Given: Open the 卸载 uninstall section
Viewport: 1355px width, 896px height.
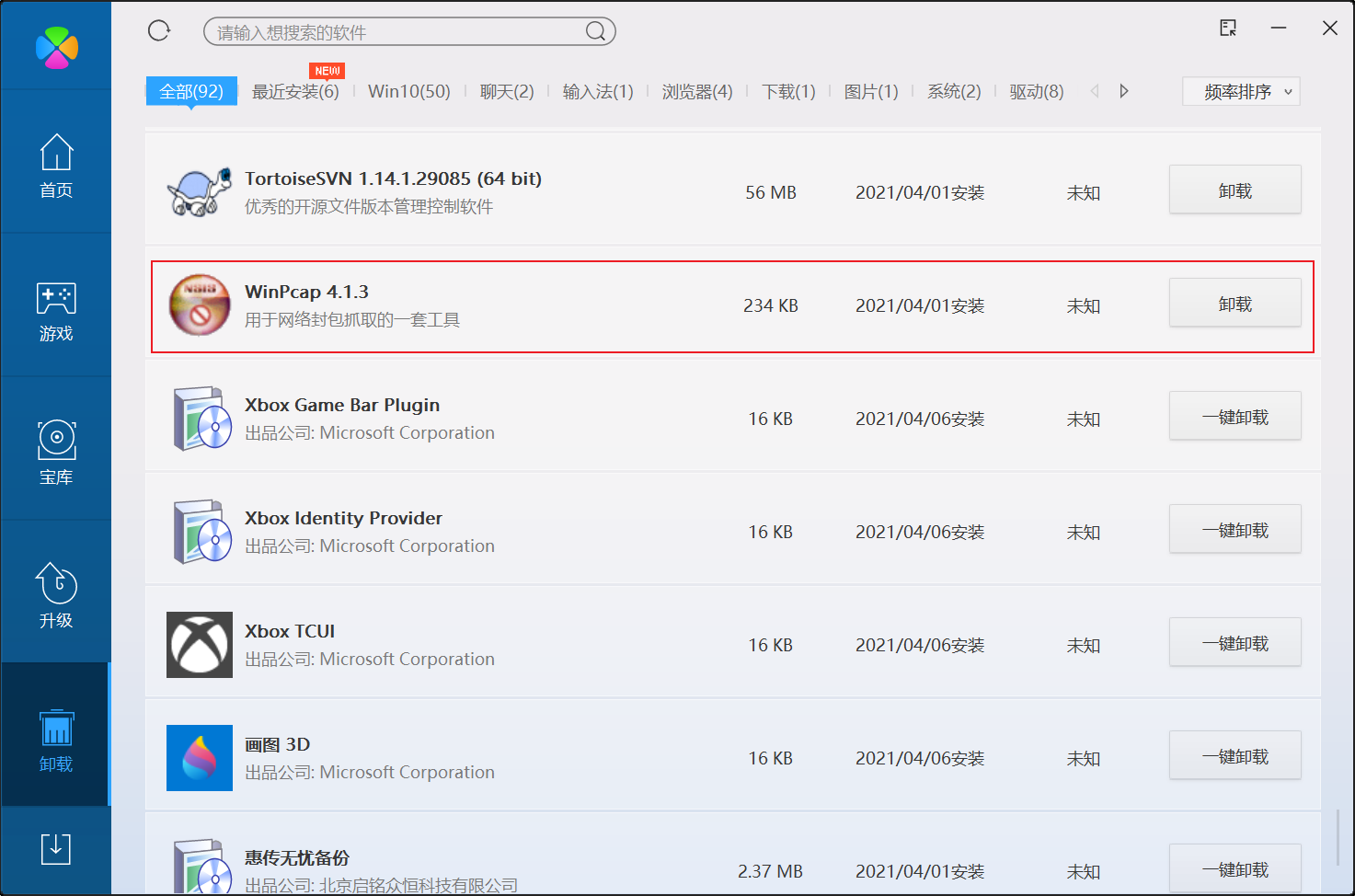Looking at the screenshot, I should click(x=56, y=741).
